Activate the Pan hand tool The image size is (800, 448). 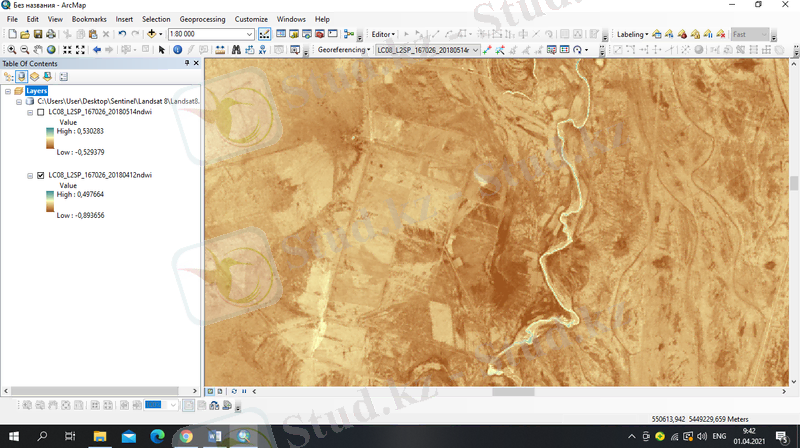tap(37, 49)
